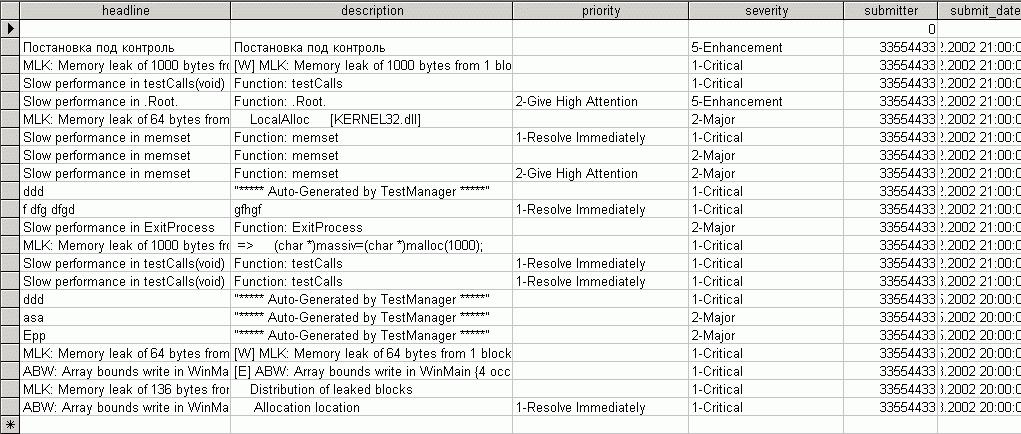This screenshot has height=434, width=1021.
Task: Click the submit_date column header
Action: pos(979,11)
